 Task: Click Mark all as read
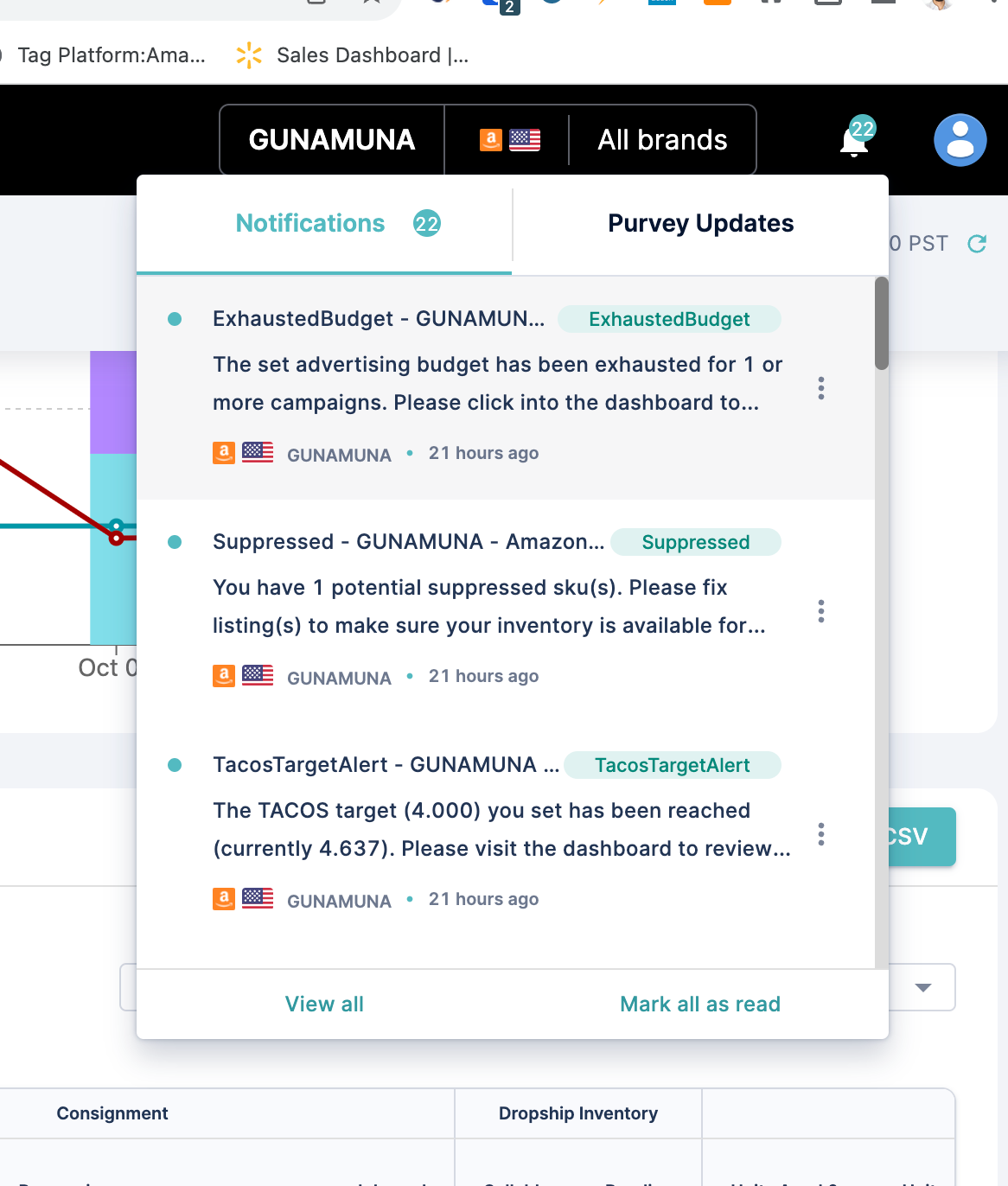click(699, 1004)
